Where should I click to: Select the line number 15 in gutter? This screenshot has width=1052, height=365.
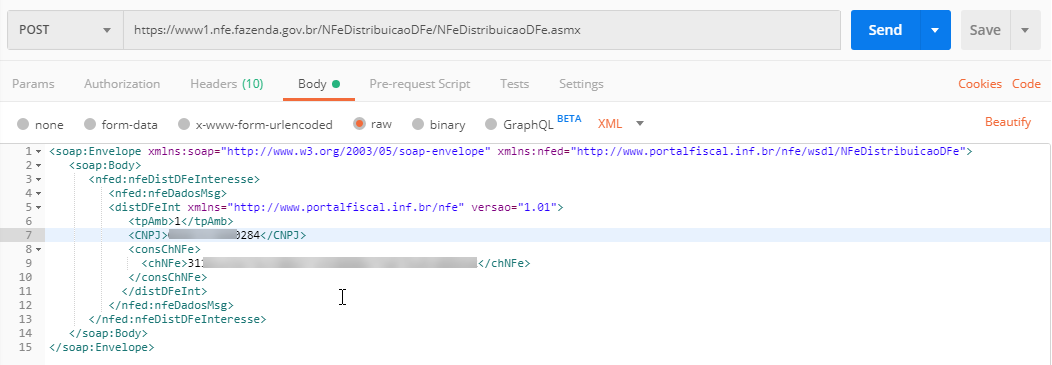(x=26, y=348)
